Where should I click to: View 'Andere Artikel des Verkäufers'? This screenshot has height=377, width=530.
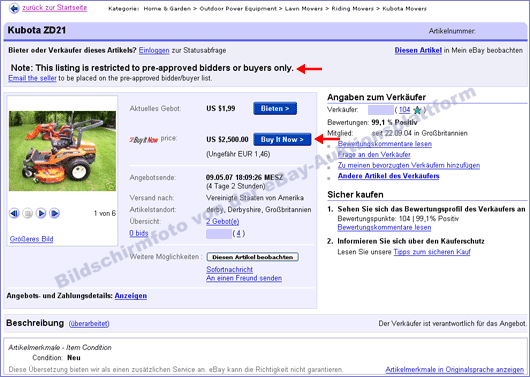389,176
